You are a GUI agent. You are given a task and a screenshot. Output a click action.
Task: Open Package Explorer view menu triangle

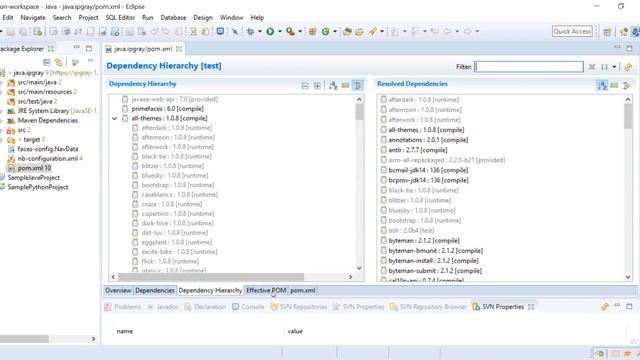[x=90, y=62]
